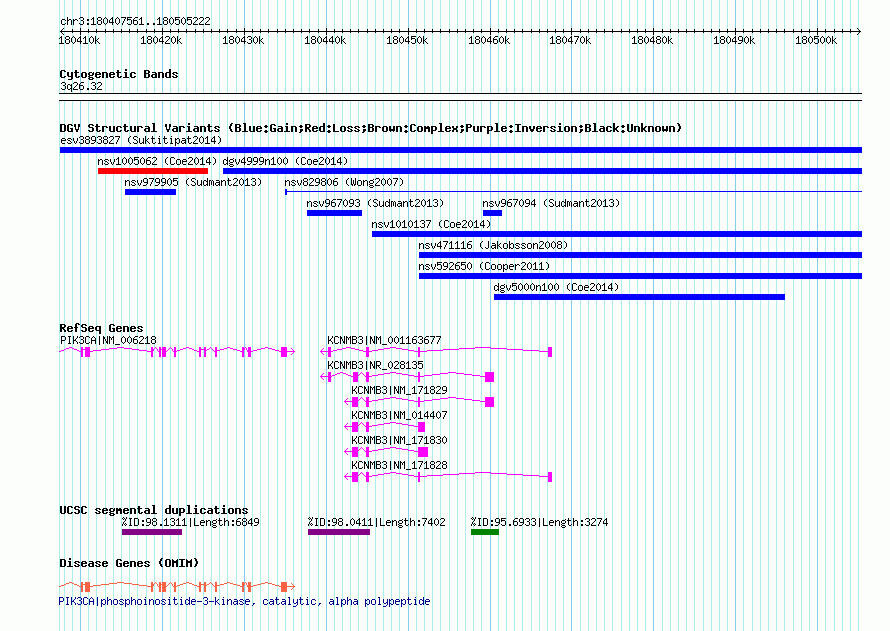Click KCNMB3|NM_014407 transcript label
Screen dimensions: 890x631
pos(399,415)
